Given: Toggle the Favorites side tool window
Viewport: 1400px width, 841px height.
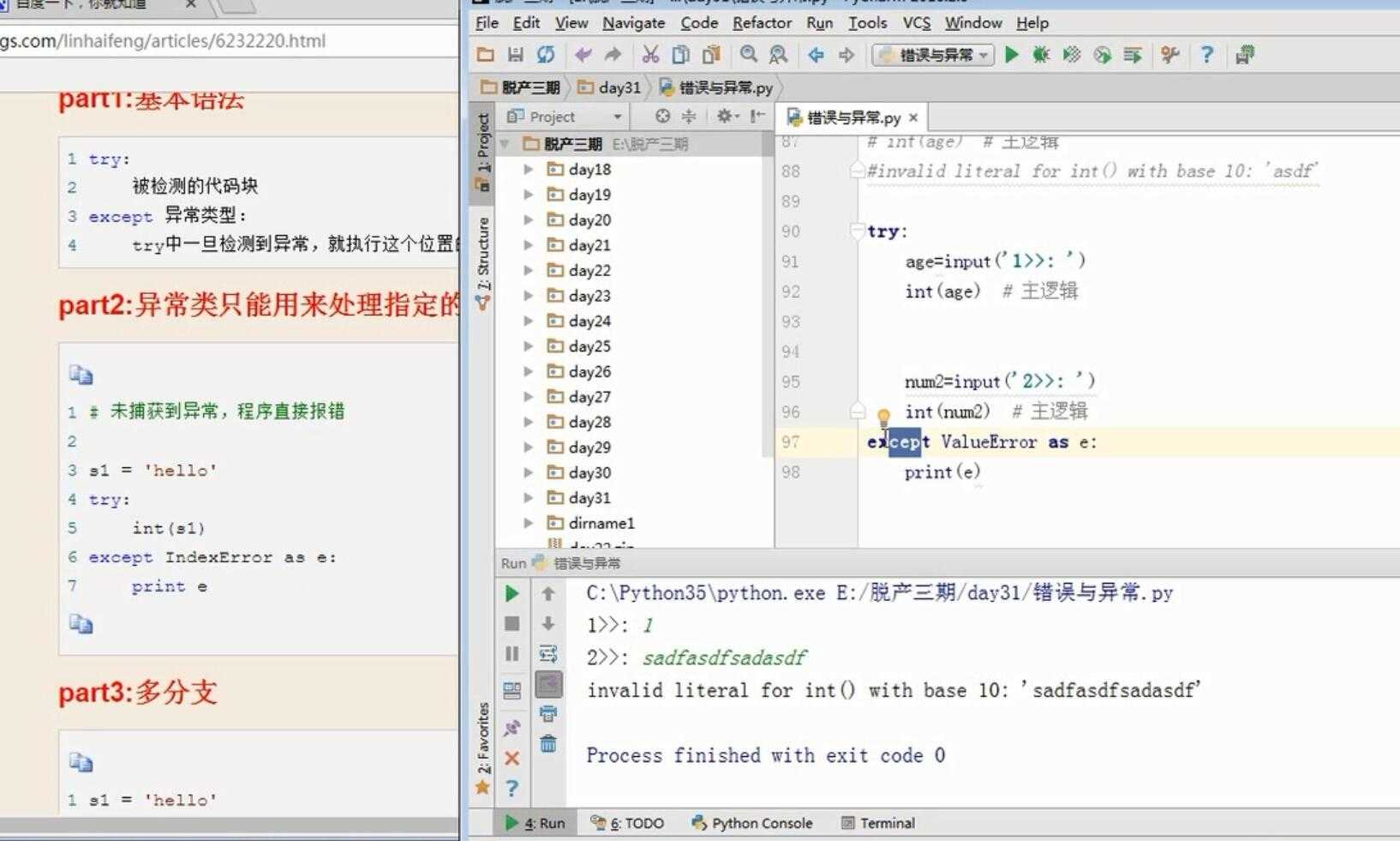Looking at the screenshot, I should click(483, 748).
